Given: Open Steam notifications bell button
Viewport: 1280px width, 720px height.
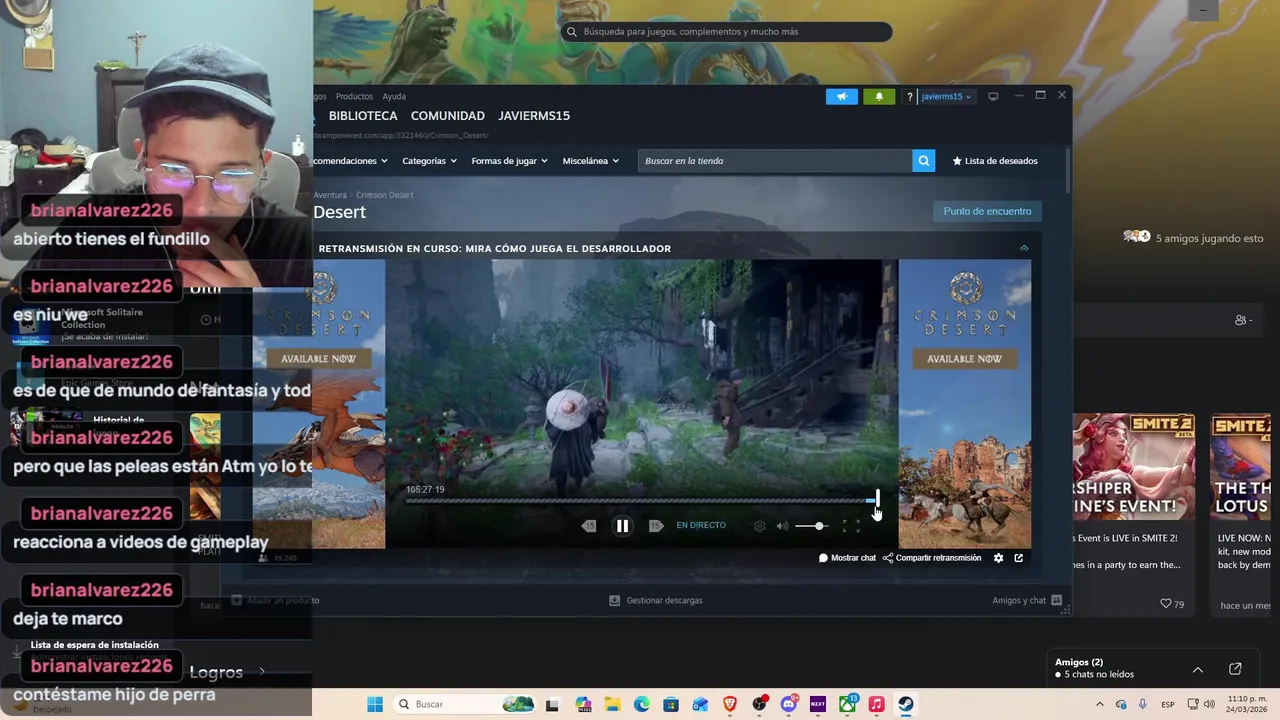Looking at the screenshot, I should [879, 97].
